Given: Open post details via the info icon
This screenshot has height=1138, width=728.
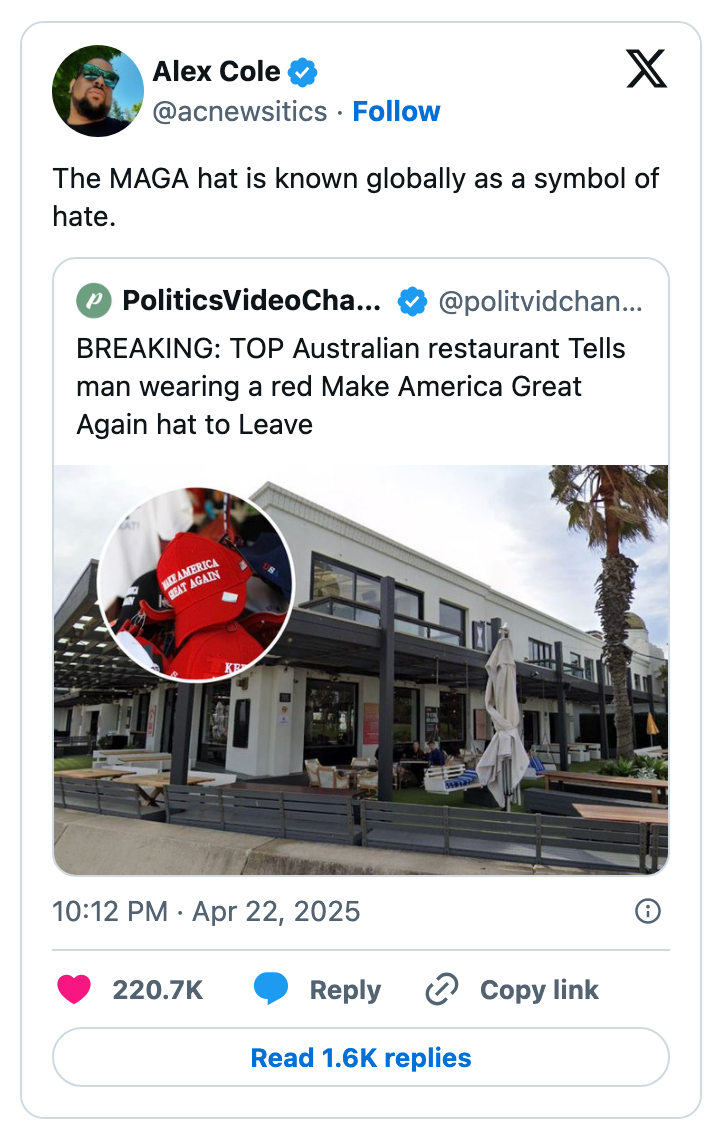Looking at the screenshot, I should click(x=647, y=911).
